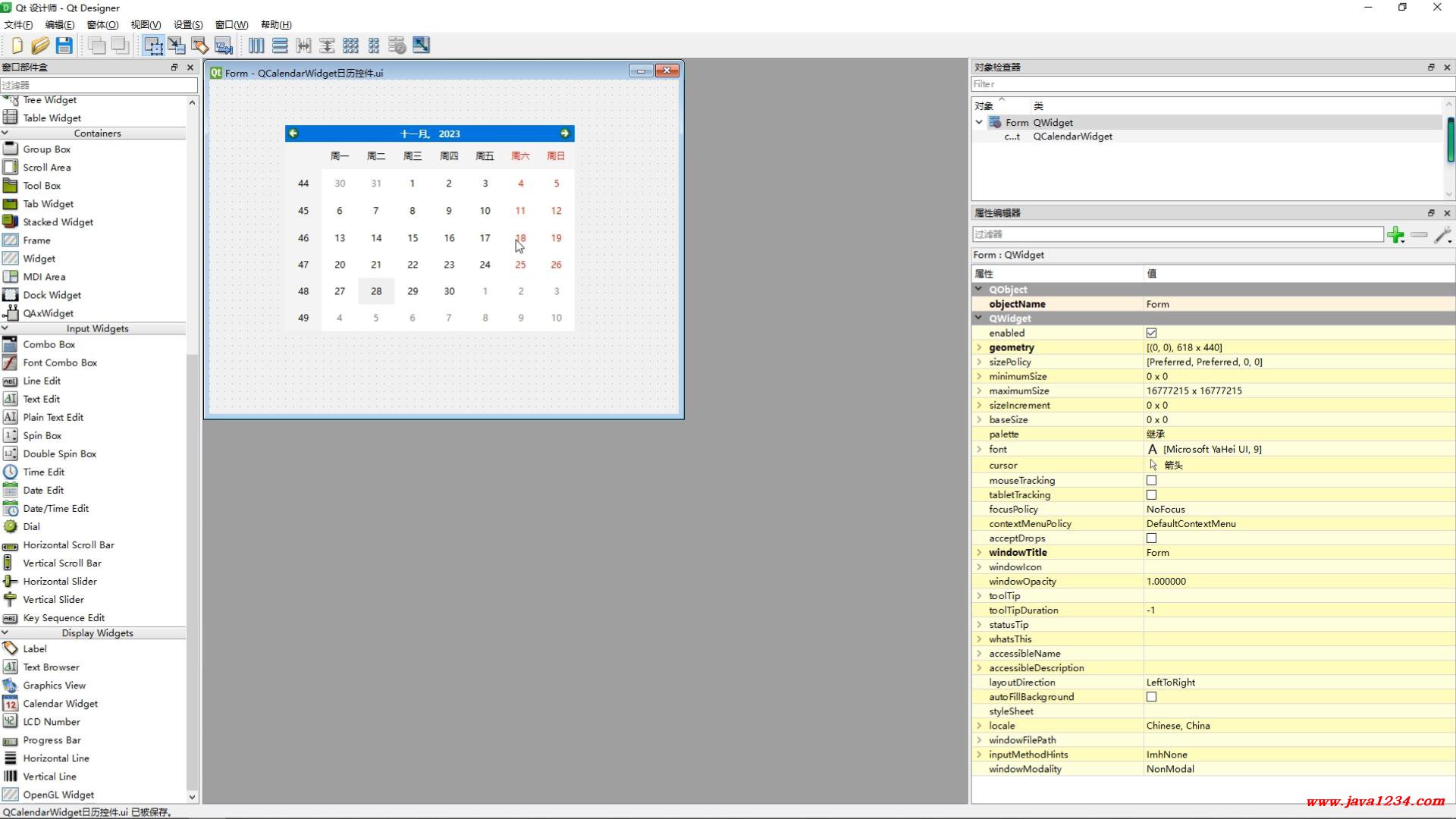
Task: Click the Adjust Size toolbar icon
Action: click(421, 45)
